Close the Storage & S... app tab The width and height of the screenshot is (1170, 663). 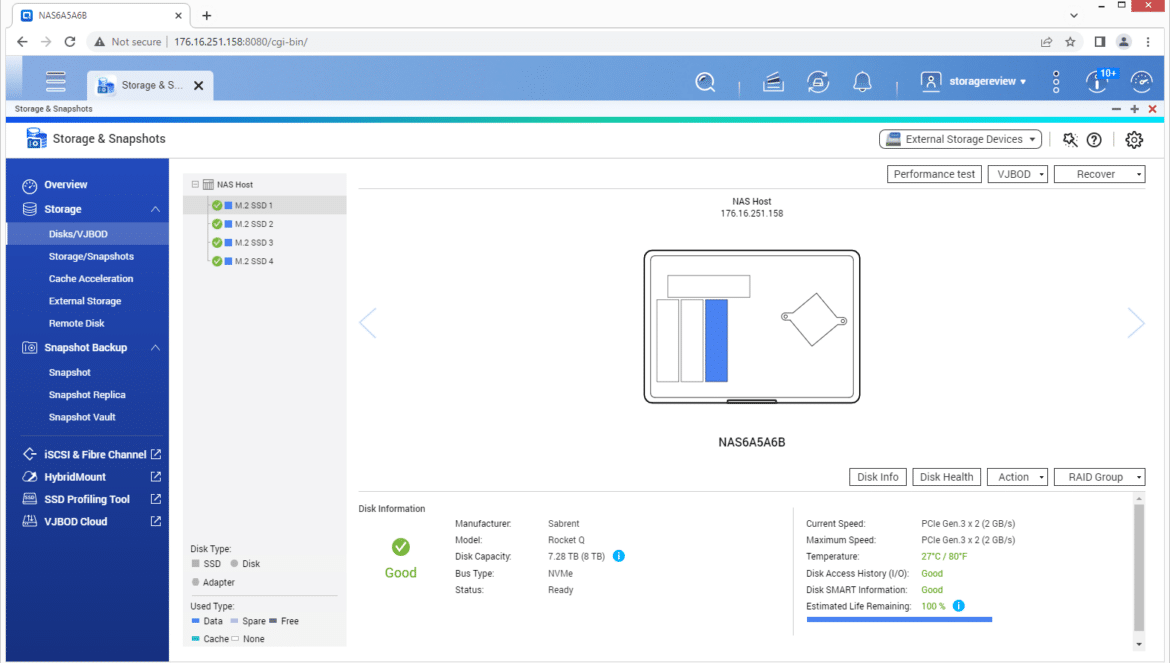[x=198, y=86]
